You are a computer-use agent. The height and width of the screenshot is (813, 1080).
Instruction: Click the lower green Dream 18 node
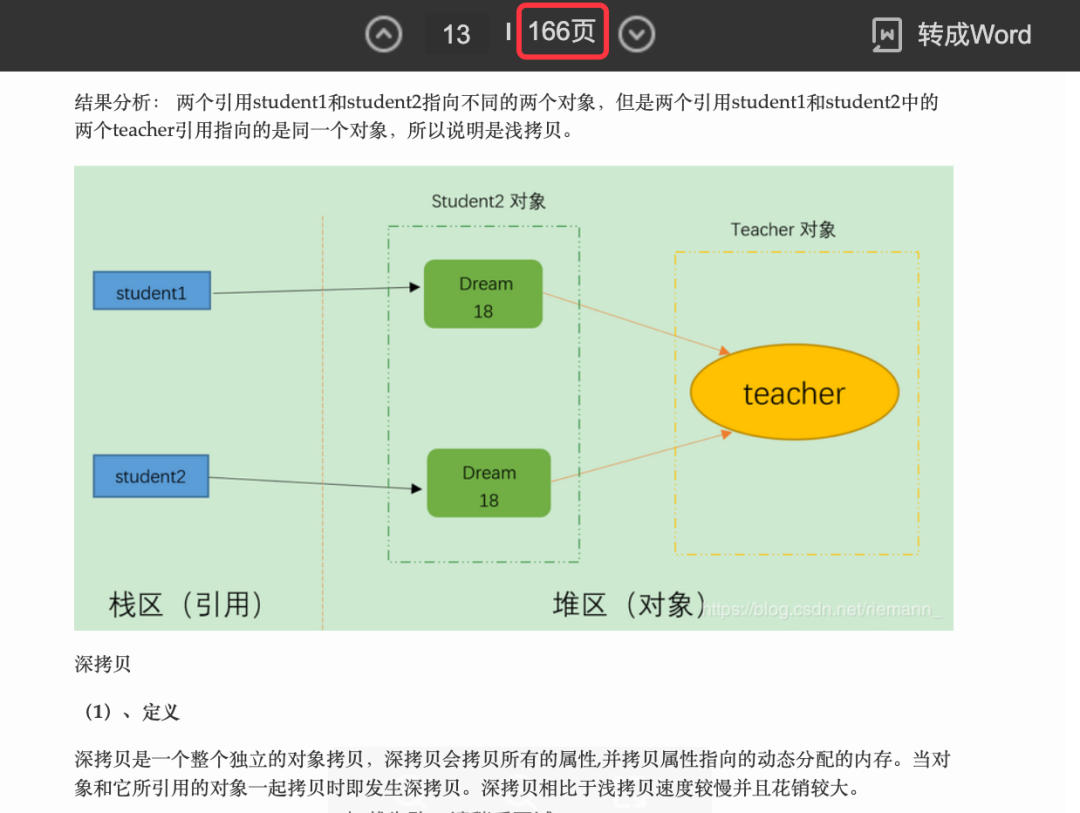(x=488, y=483)
